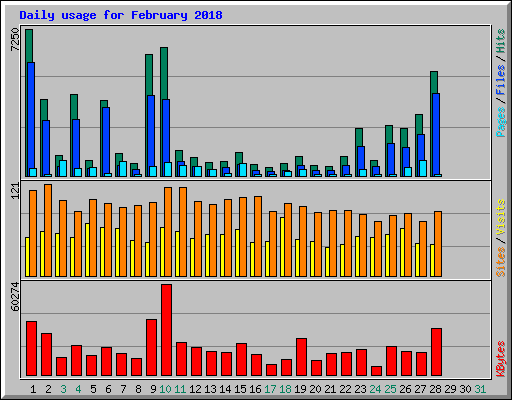
Task: Click the 7250 hits axis label
Action: click(x=15, y=40)
